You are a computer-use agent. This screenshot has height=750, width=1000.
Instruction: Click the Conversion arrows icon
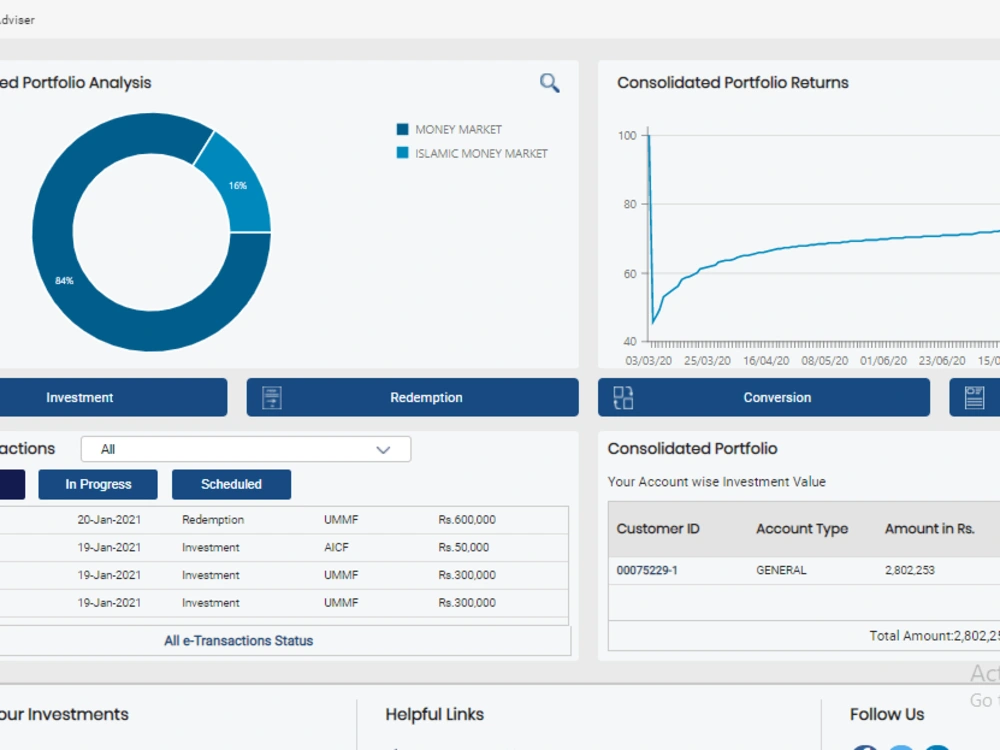coord(623,397)
